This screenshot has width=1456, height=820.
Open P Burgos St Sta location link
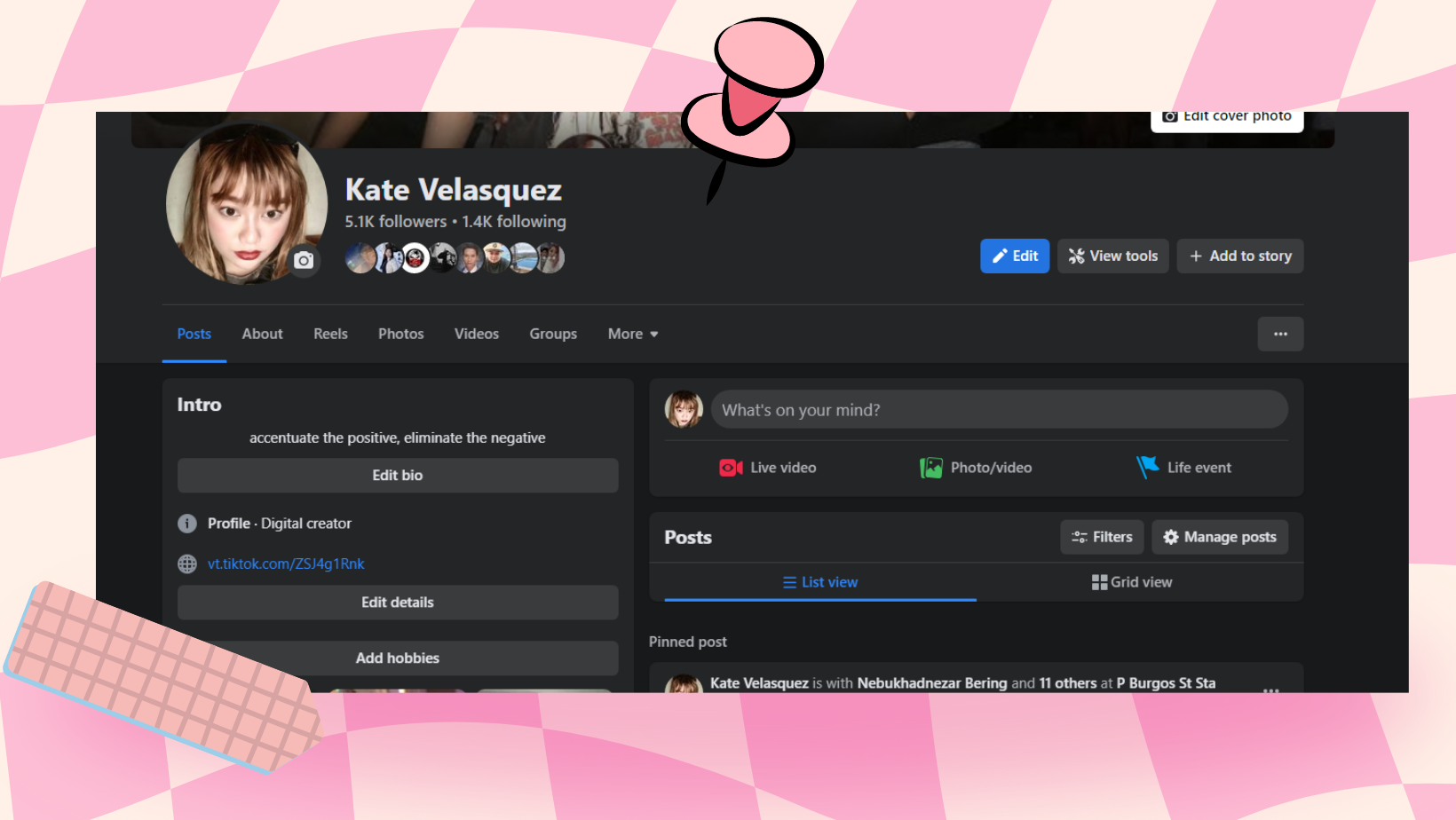1166,683
